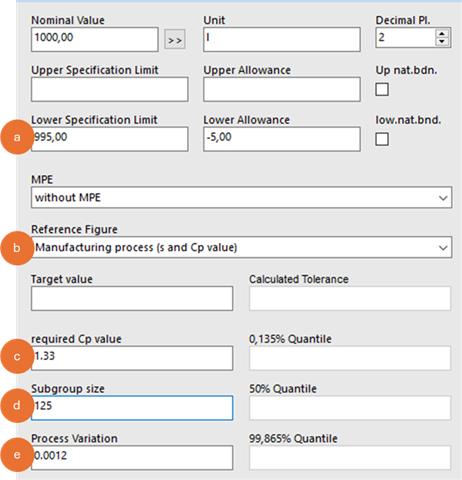The image size is (462, 480).
Task: Click the Unit input field
Action: tap(282, 40)
